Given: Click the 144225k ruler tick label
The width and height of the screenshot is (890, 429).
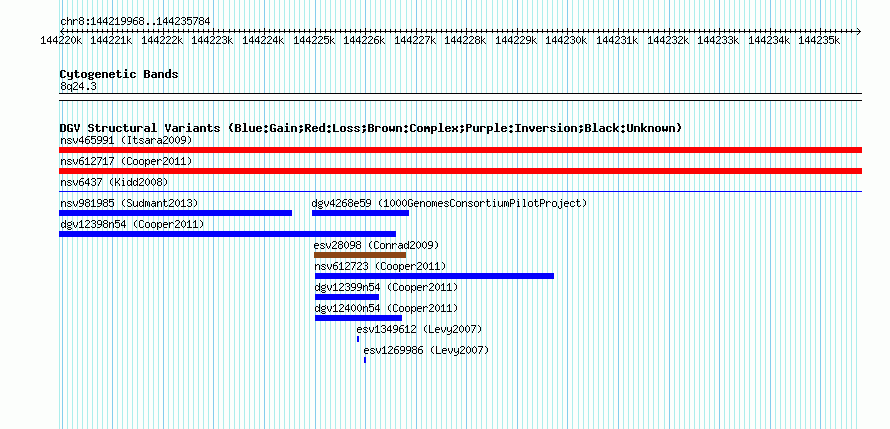Looking at the screenshot, I should click(314, 40).
